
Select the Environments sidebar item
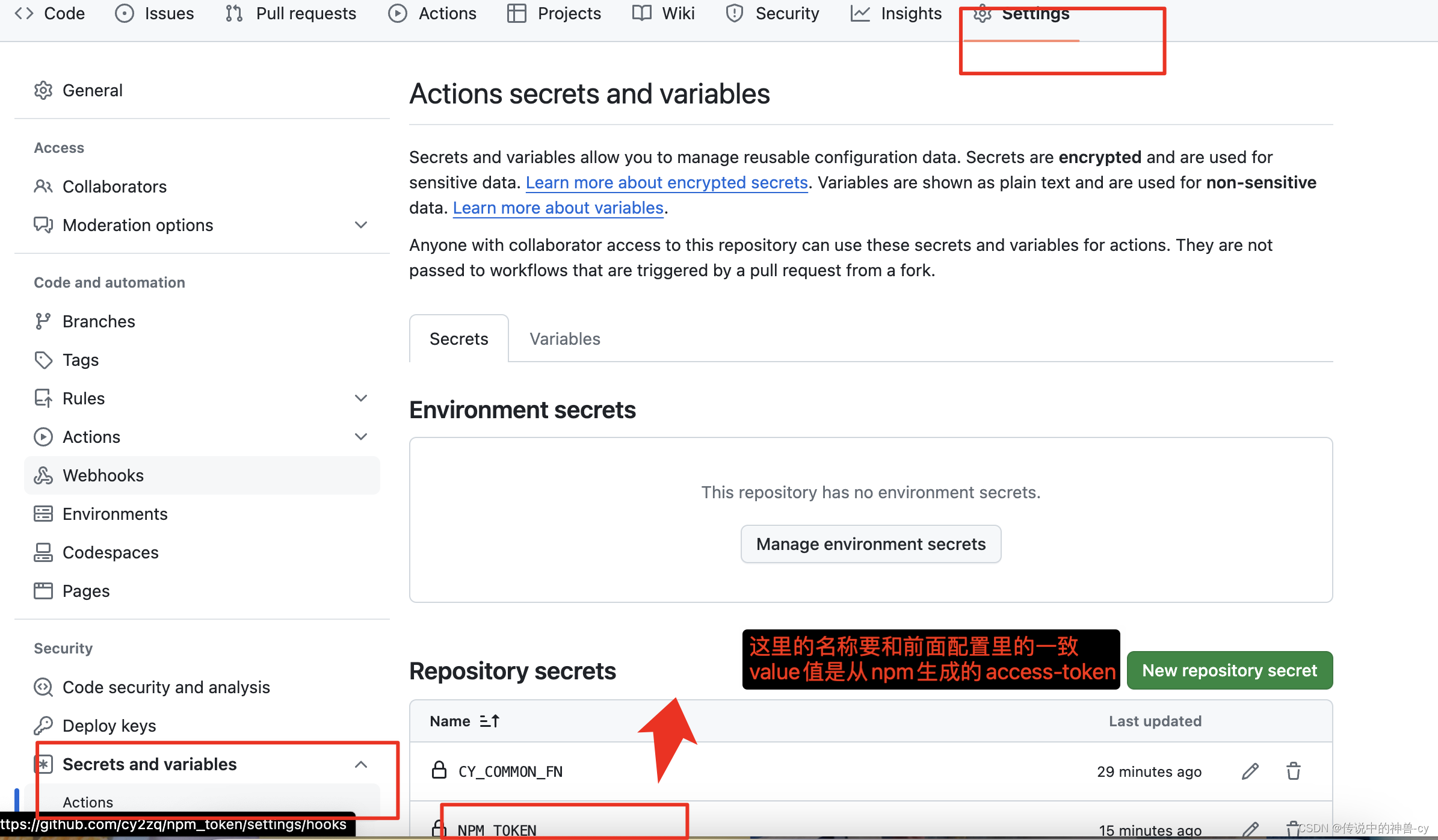(x=114, y=514)
